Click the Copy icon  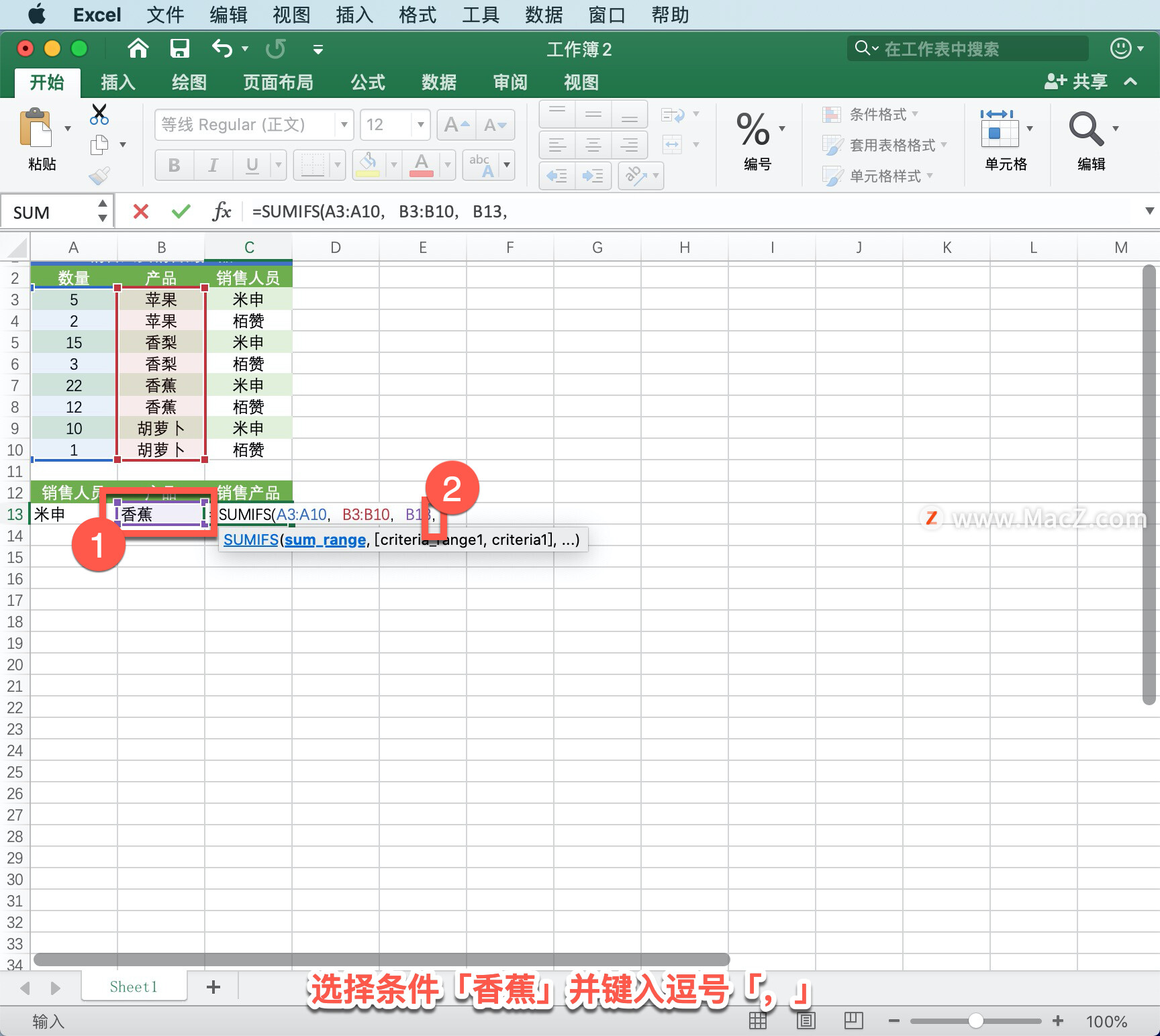tap(99, 144)
